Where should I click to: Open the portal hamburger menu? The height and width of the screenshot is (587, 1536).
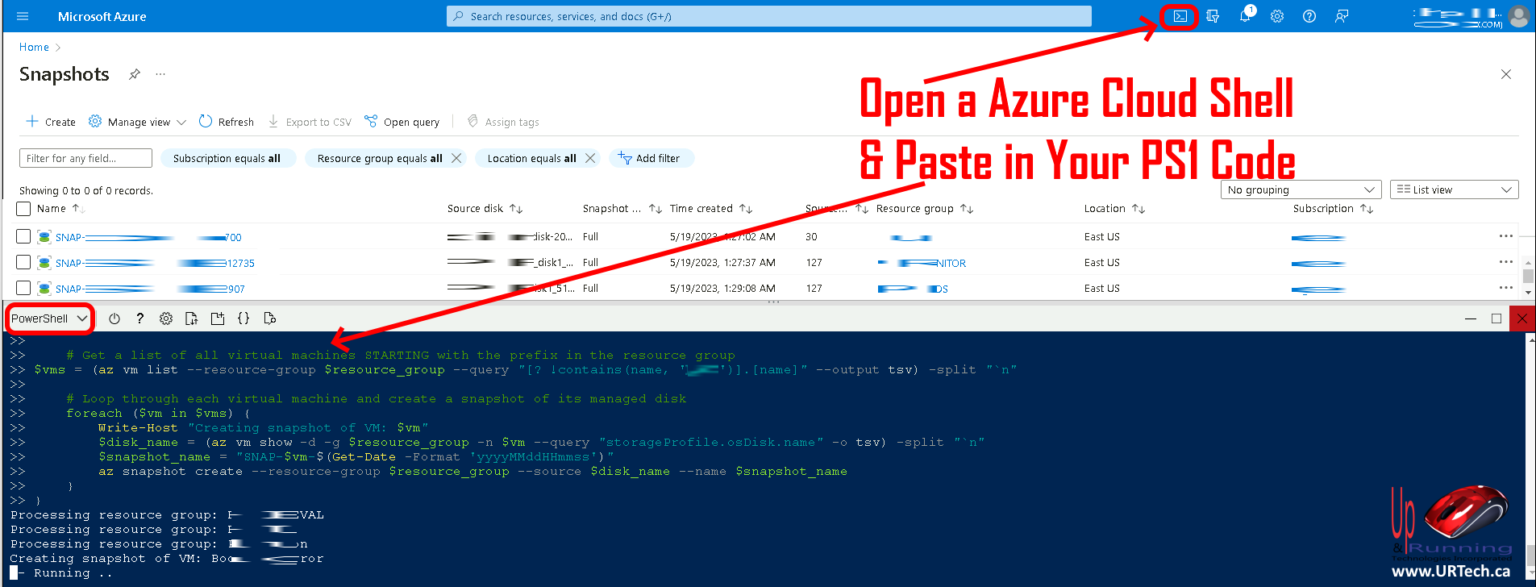[x=23, y=16]
